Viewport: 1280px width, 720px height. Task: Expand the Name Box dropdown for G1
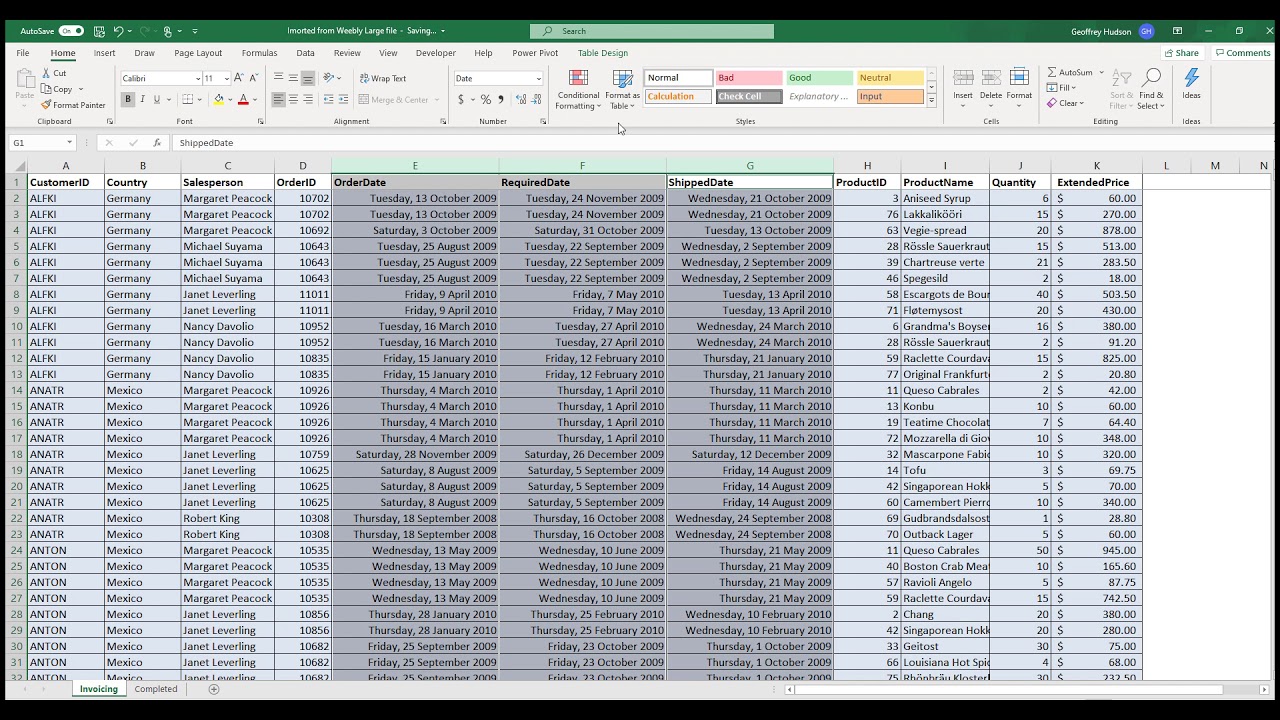pyautogui.click(x=69, y=143)
